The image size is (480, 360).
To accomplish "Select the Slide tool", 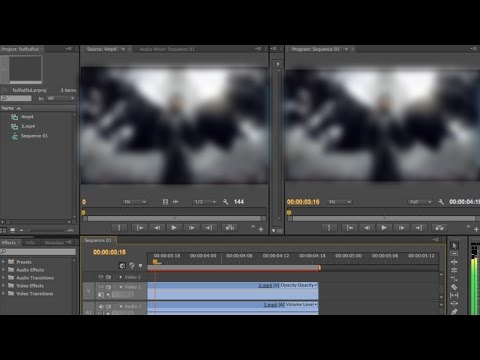I will (x=454, y=303).
